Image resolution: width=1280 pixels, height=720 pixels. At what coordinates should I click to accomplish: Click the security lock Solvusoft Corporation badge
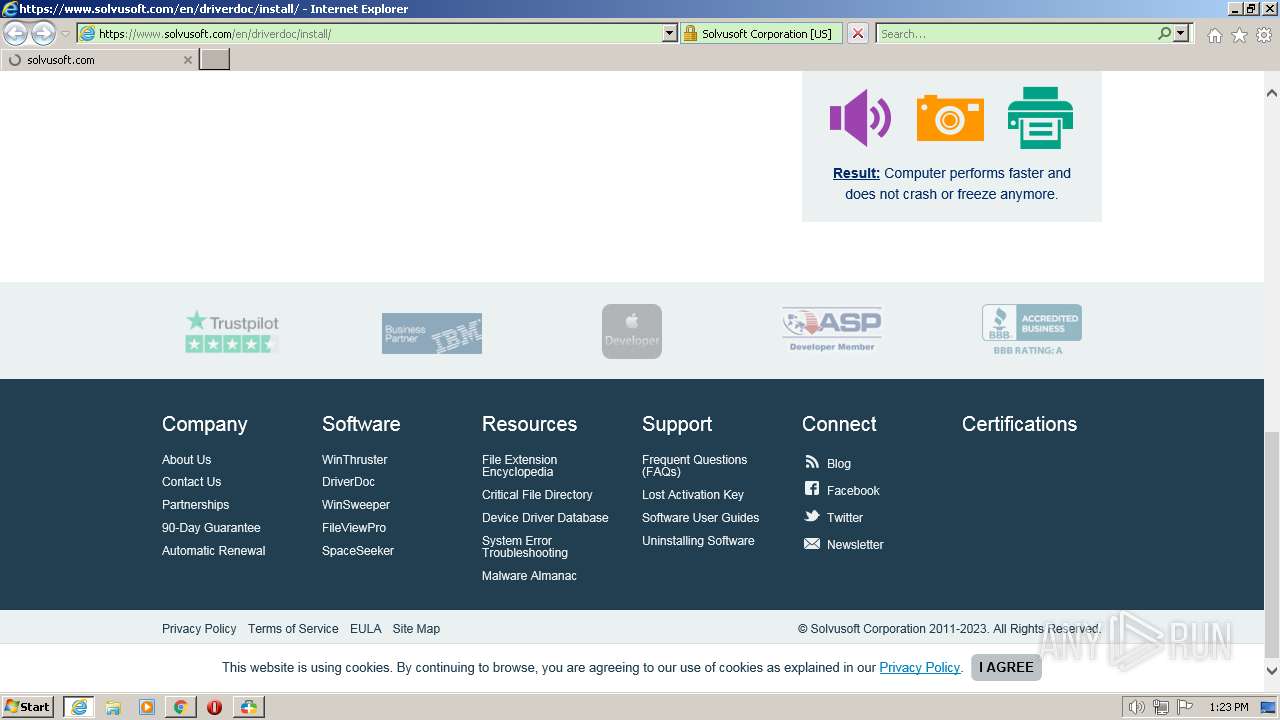761,33
